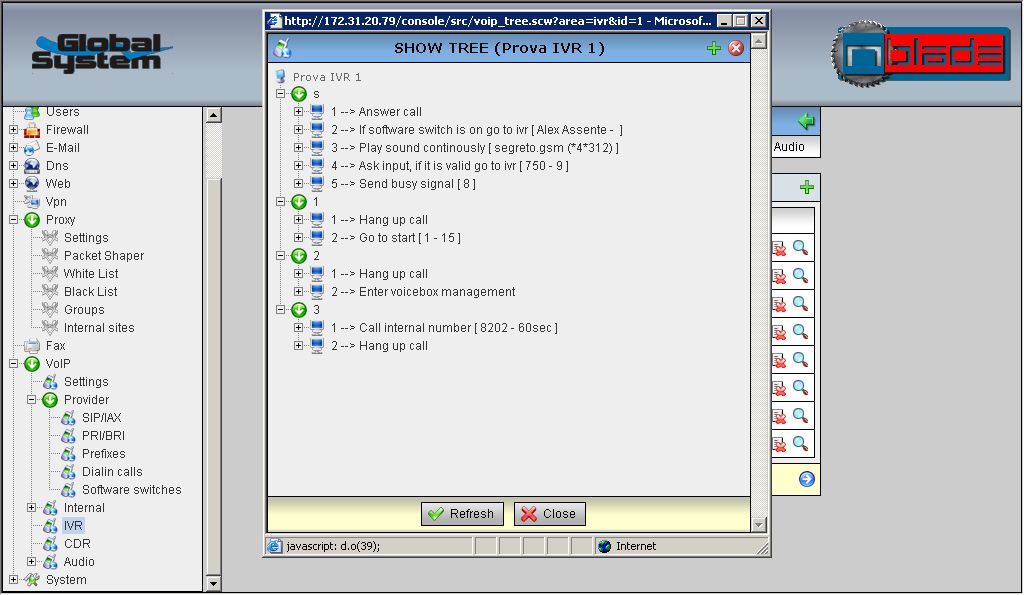This screenshot has height=595, width=1024.
Task: Expand the 'Send busy signal [ 8 ]' step
Action: click(x=298, y=184)
